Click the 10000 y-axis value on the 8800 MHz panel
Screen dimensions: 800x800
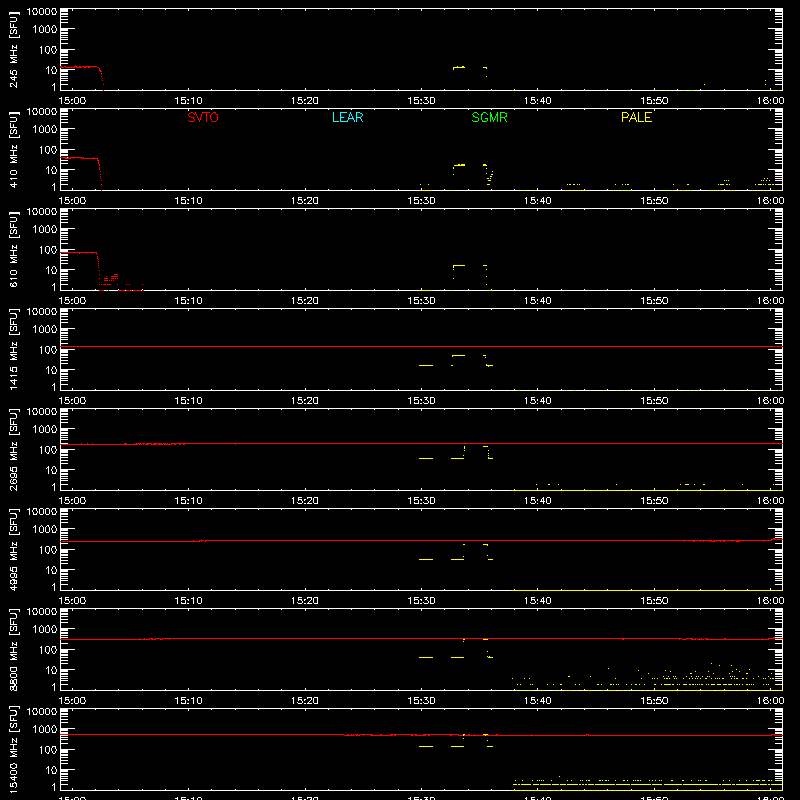pos(42,612)
